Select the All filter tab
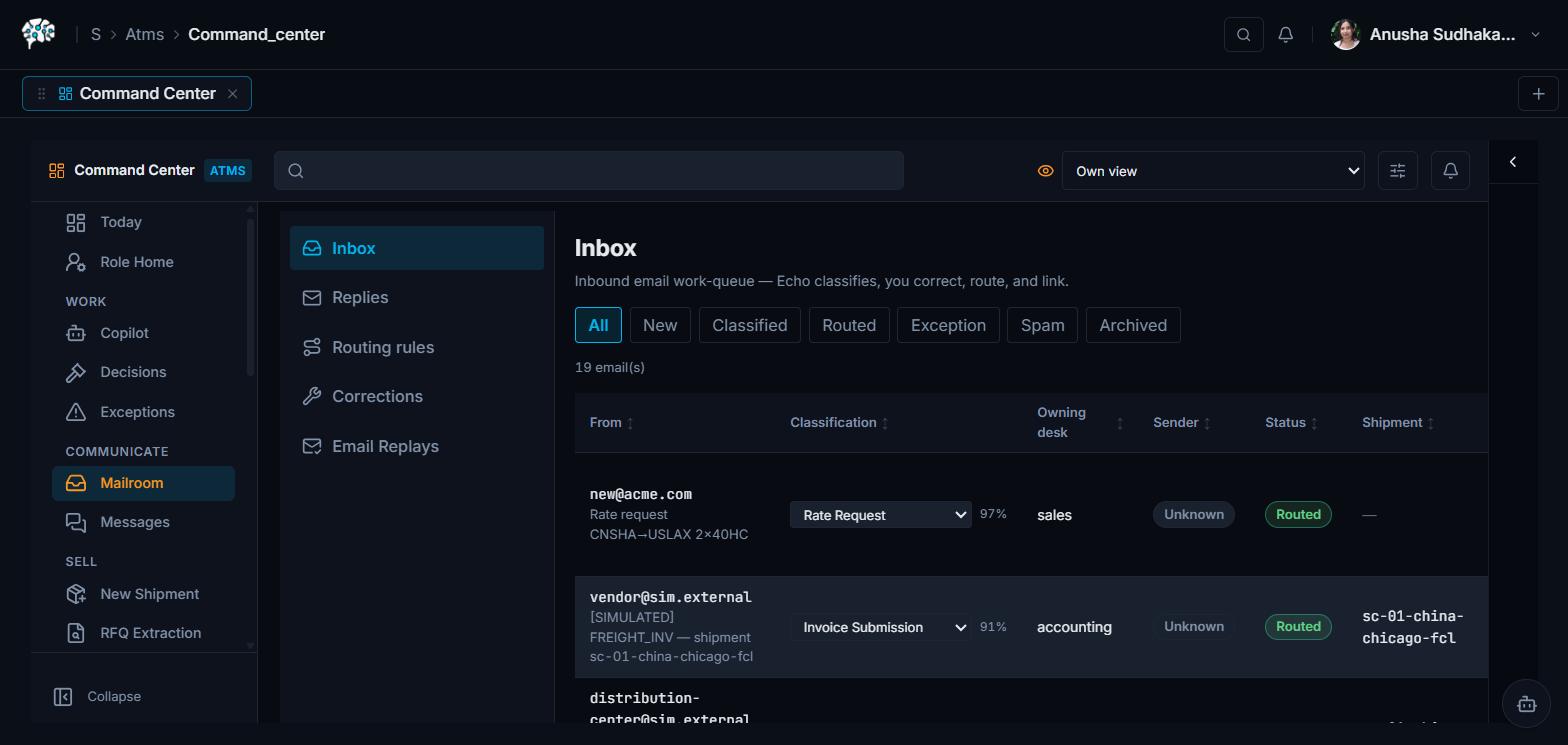1568x745 pixels. 598,325
